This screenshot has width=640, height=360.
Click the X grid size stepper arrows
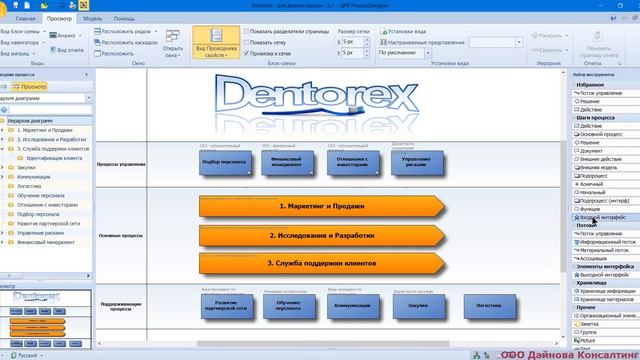coord(367,42)
